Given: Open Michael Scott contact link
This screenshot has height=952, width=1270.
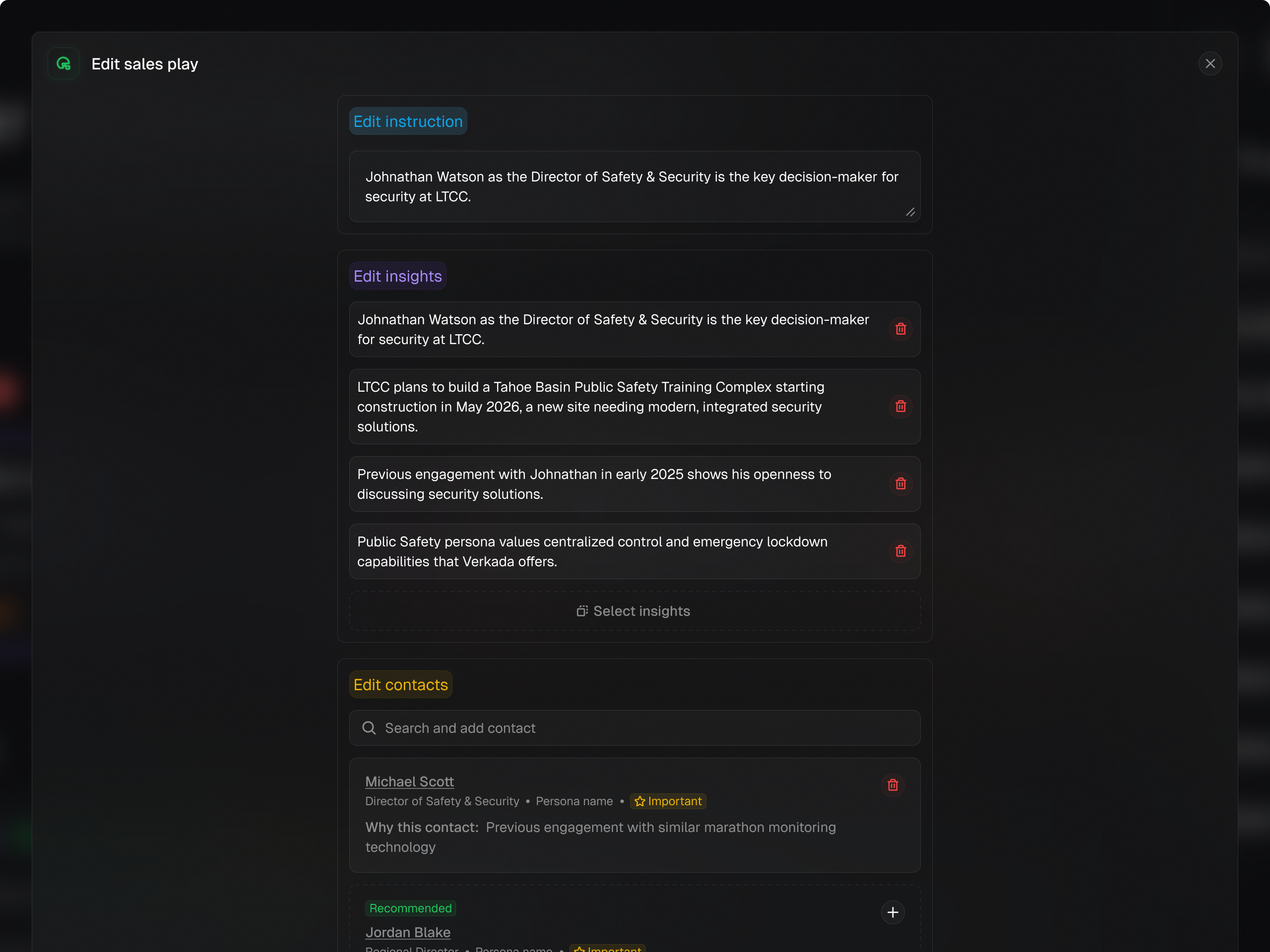Looking at the screenshot, I should pyautogui.click(x=409, y=781).
